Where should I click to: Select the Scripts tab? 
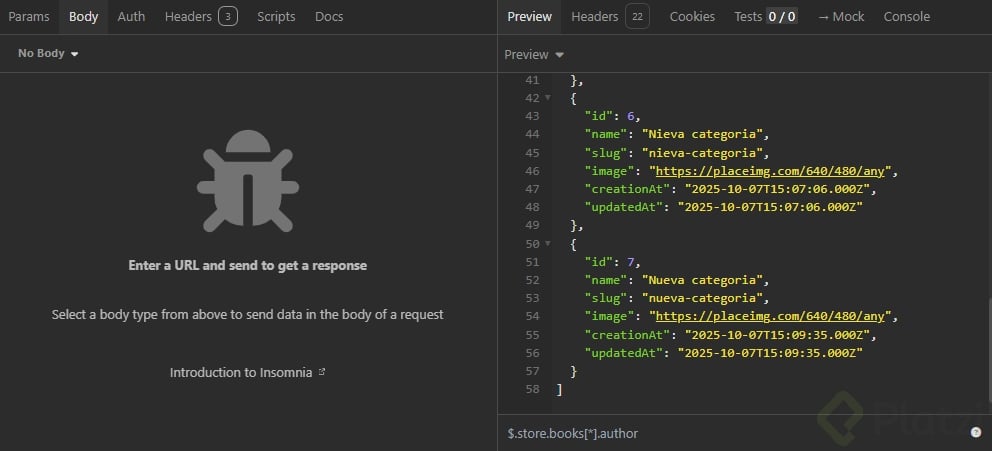tap(276, 16)
